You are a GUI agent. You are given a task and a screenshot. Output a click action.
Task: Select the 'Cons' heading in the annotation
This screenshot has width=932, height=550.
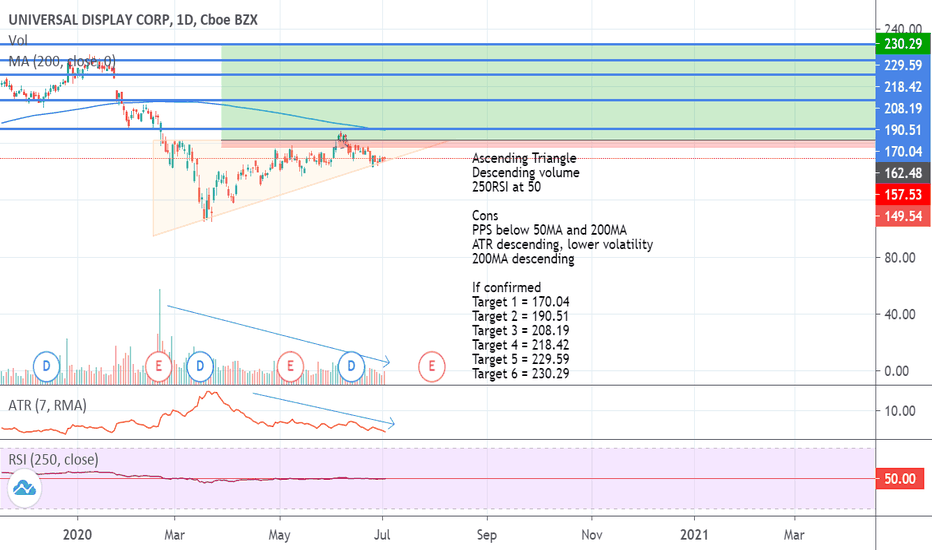coord(485,215)
